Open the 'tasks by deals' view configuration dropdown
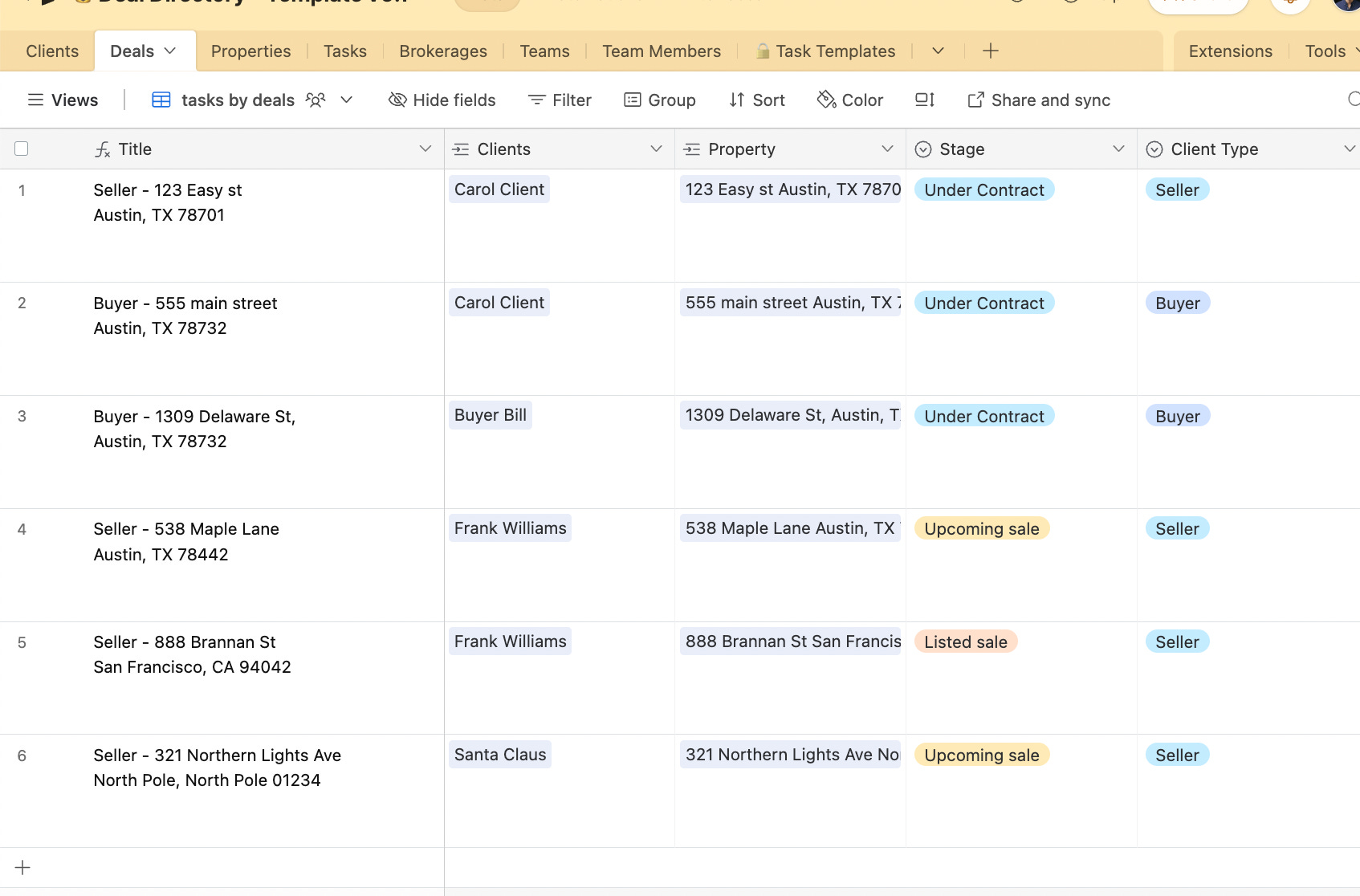Screen dimensions: 1360x896 click(346, 100)
